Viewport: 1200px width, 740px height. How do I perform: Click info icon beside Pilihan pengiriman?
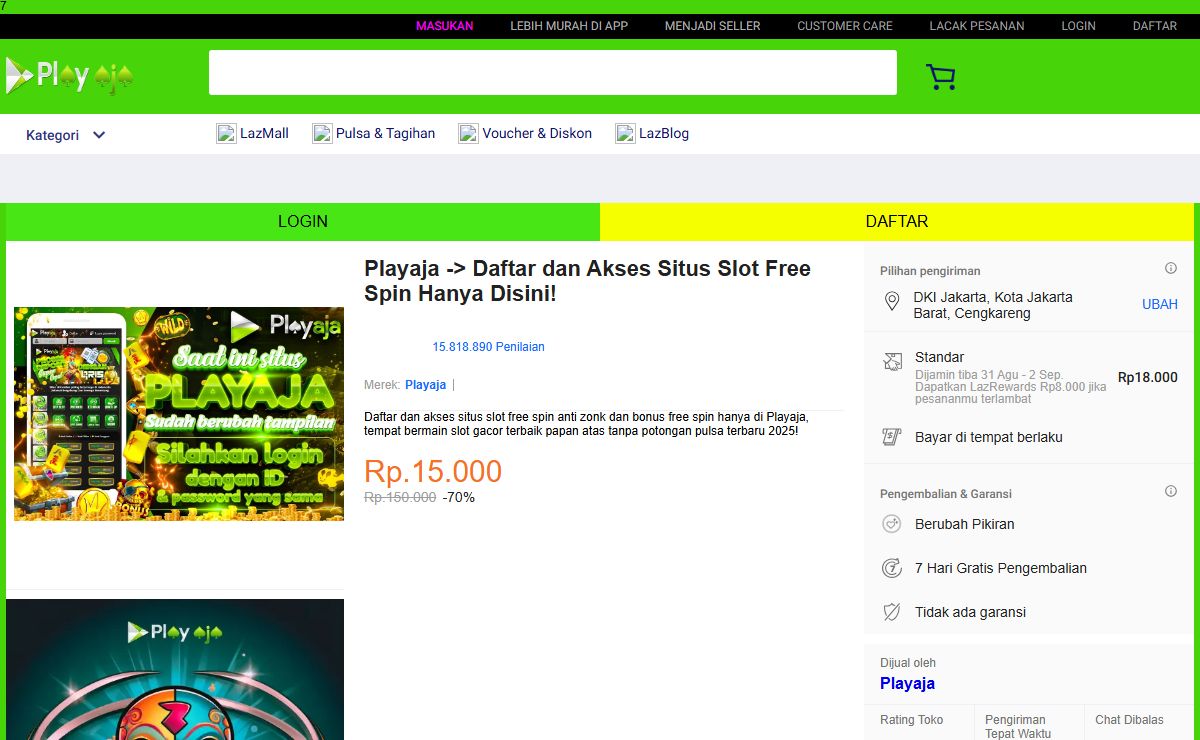tap(1171, 269)
